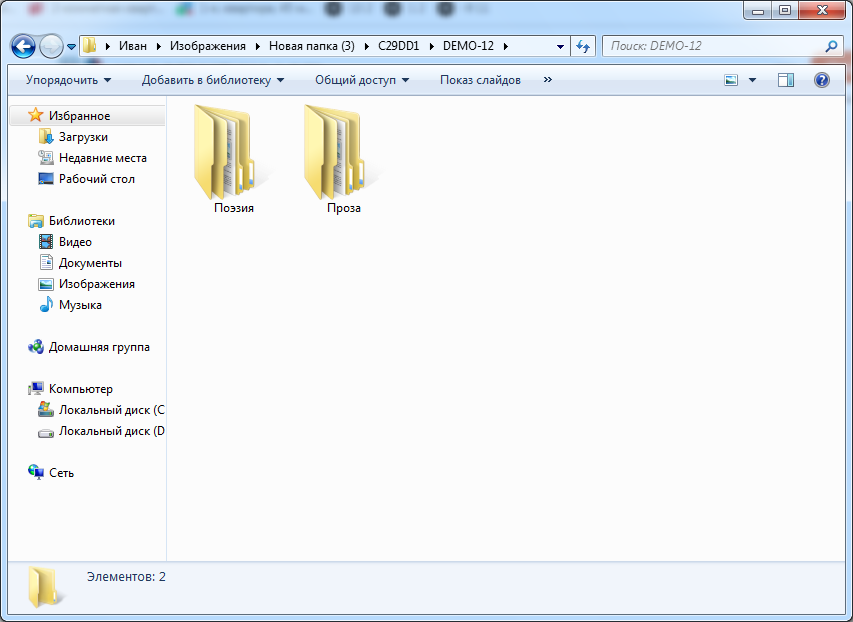Select Домашняя группа in the sidebar
The width and height of the screenshot is (853, 622).
coord(99,347)
